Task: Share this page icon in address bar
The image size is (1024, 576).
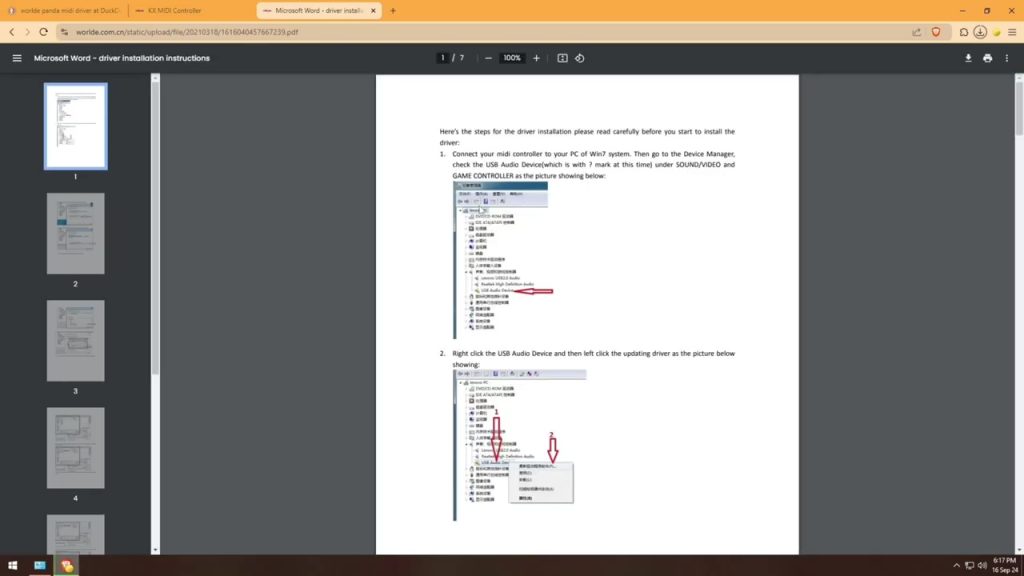Action: (x=917, y=31)
